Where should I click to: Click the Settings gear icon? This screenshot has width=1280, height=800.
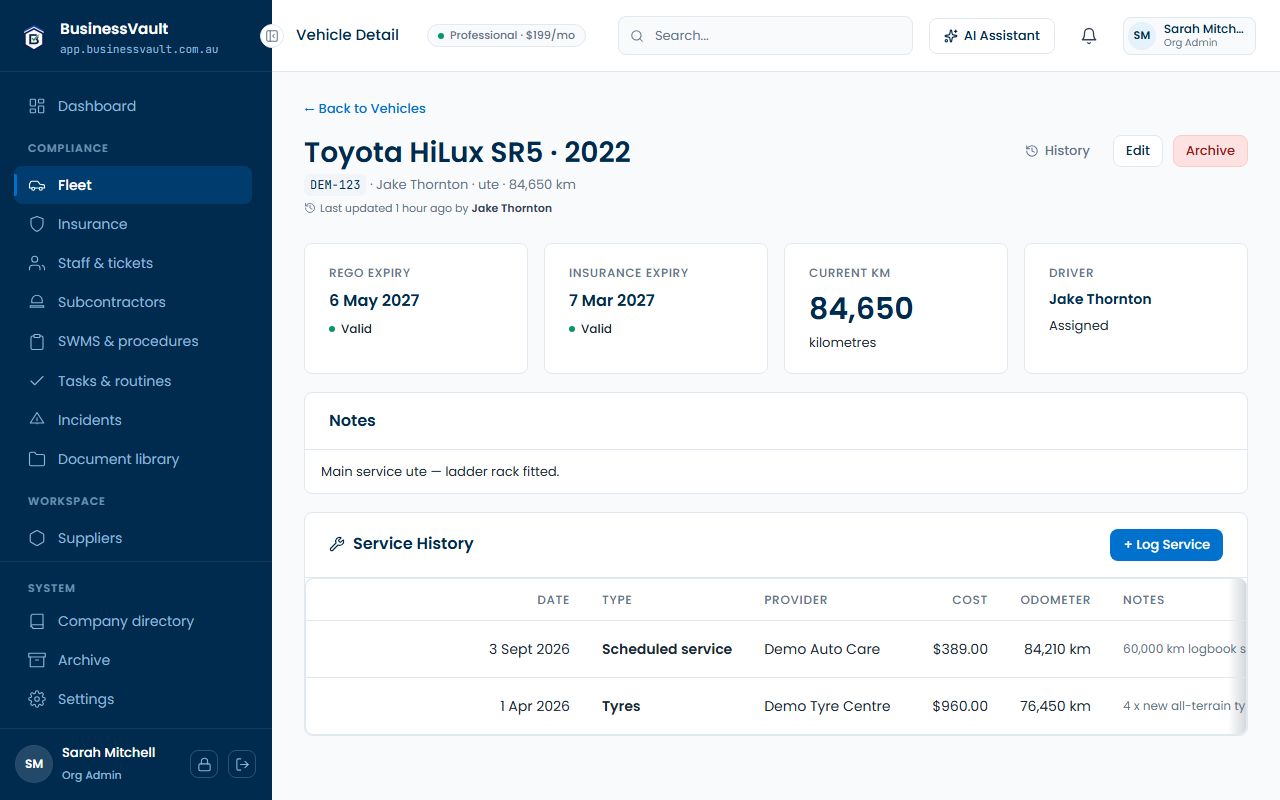click(x=37, y=699)
